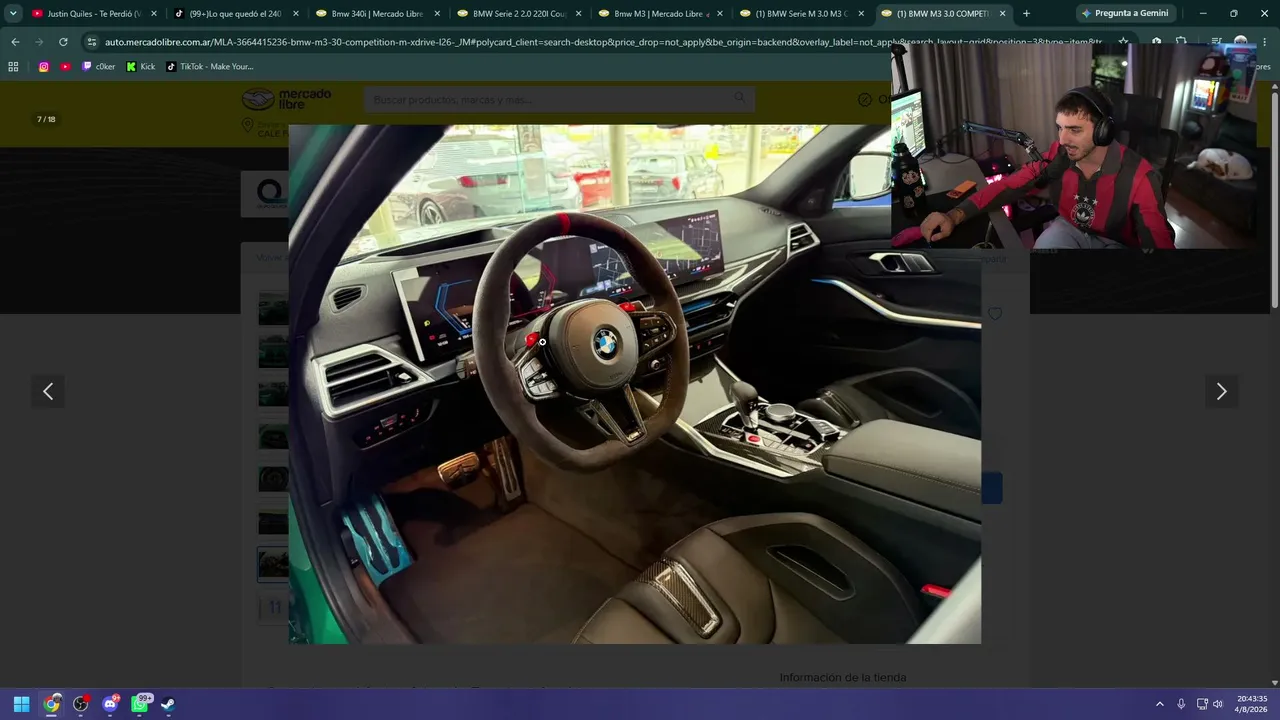1280x720 pixels.
Task: Open the Windows Start menu
Action: (x=21, y=704)
